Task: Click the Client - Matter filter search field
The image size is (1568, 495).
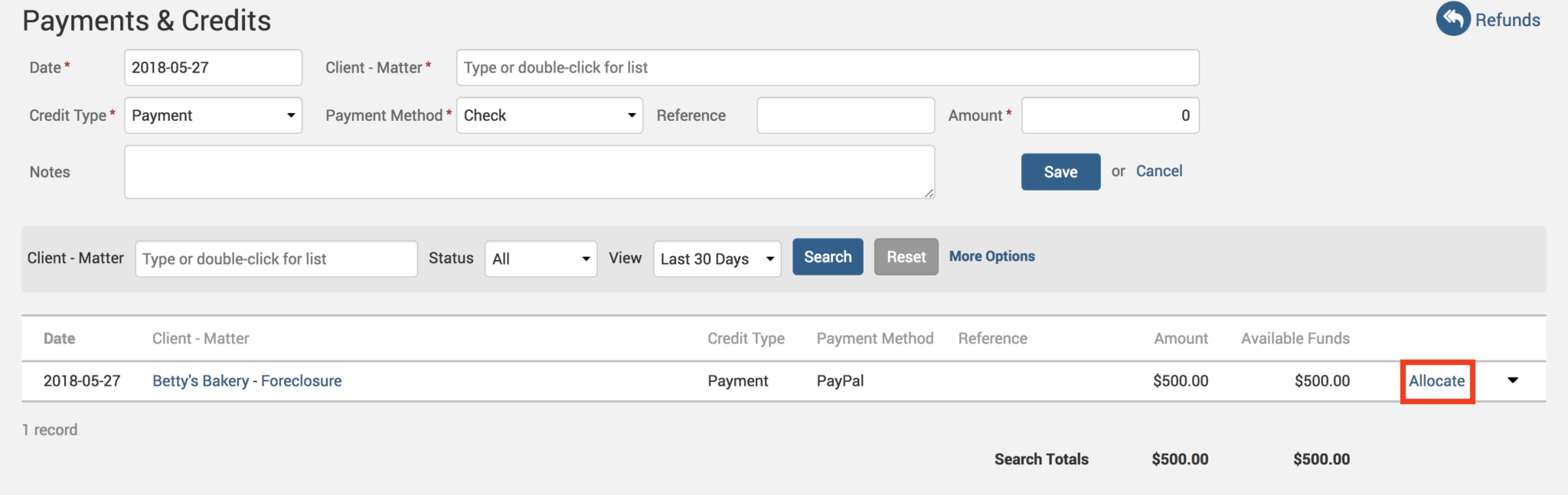Action: (276, 259)
